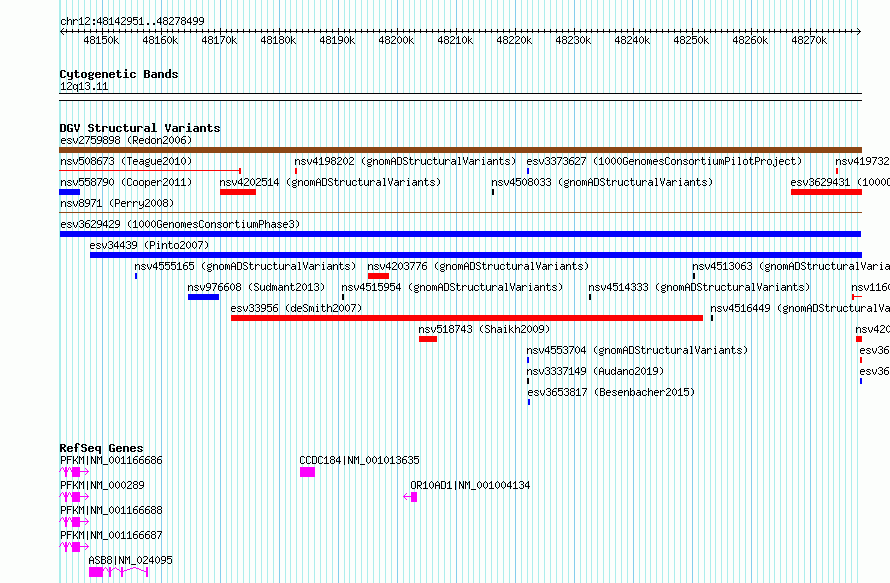Click the CCDC184 gene exon block
890x583 pixels.
point(307,472)
